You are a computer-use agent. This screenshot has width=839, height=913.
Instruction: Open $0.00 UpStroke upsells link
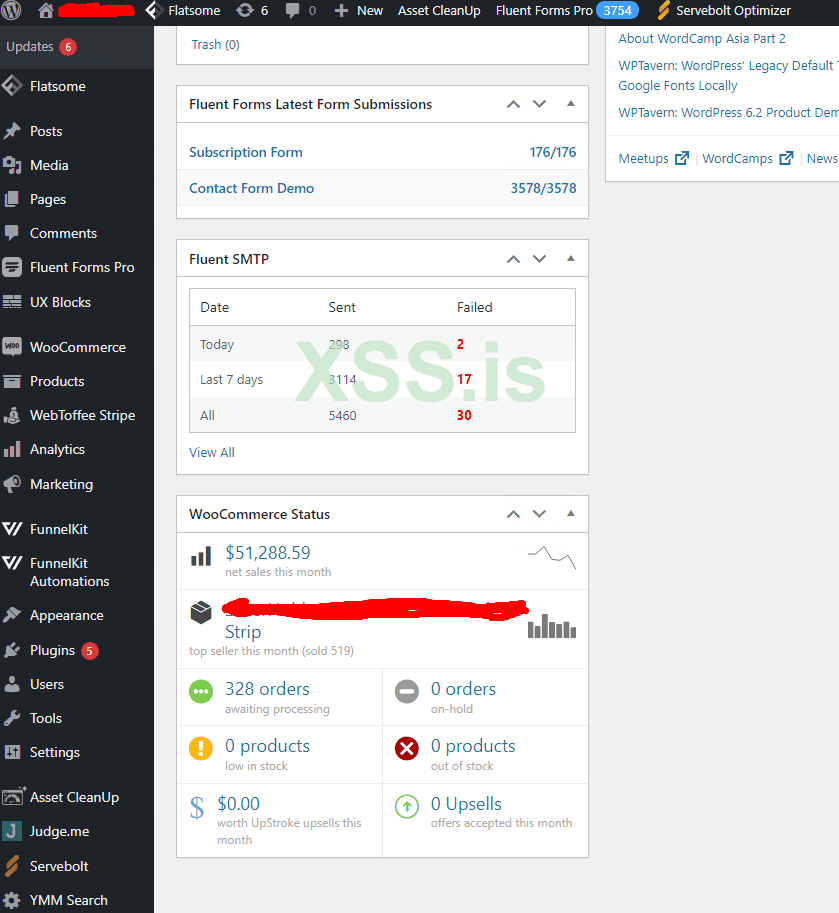239,804
